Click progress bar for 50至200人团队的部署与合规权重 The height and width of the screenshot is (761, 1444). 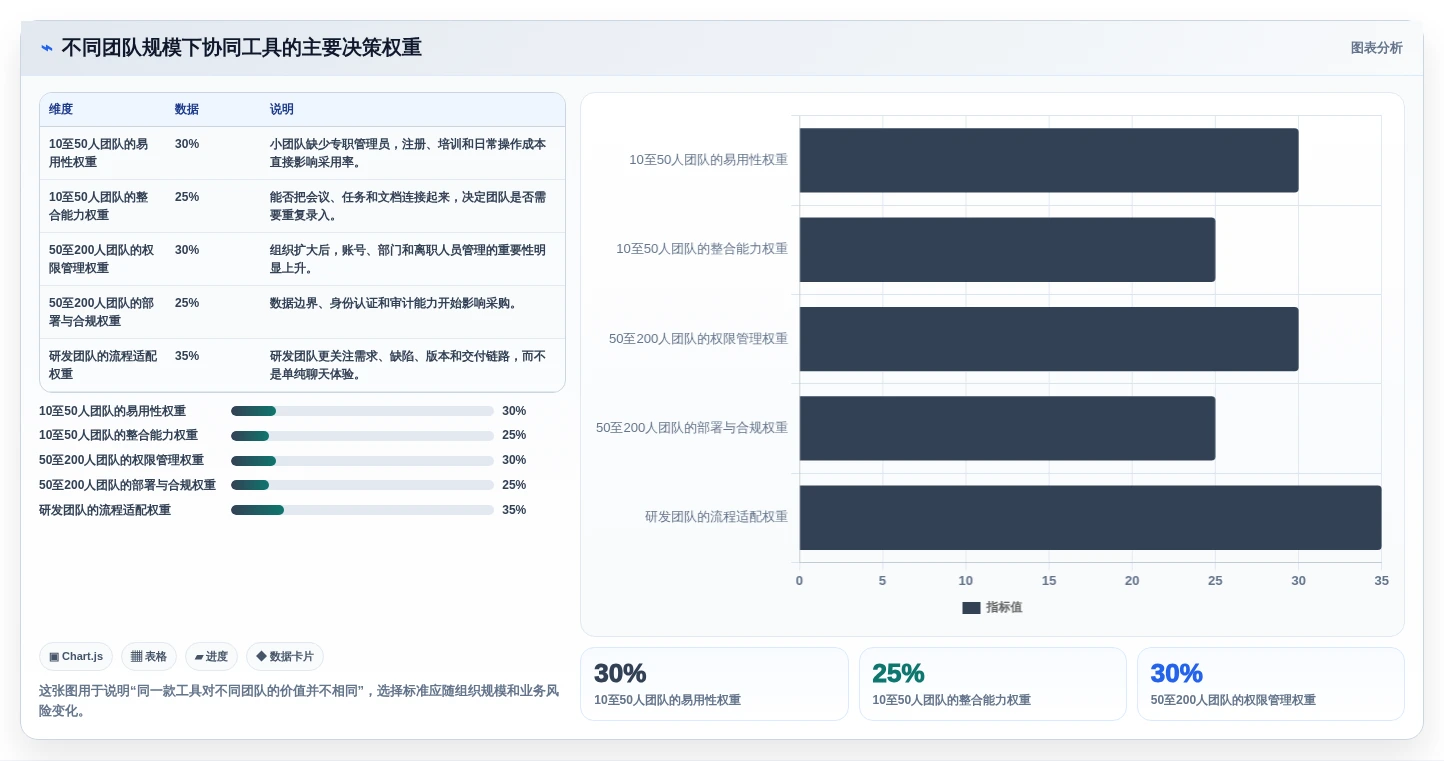(x=362, y=485)
